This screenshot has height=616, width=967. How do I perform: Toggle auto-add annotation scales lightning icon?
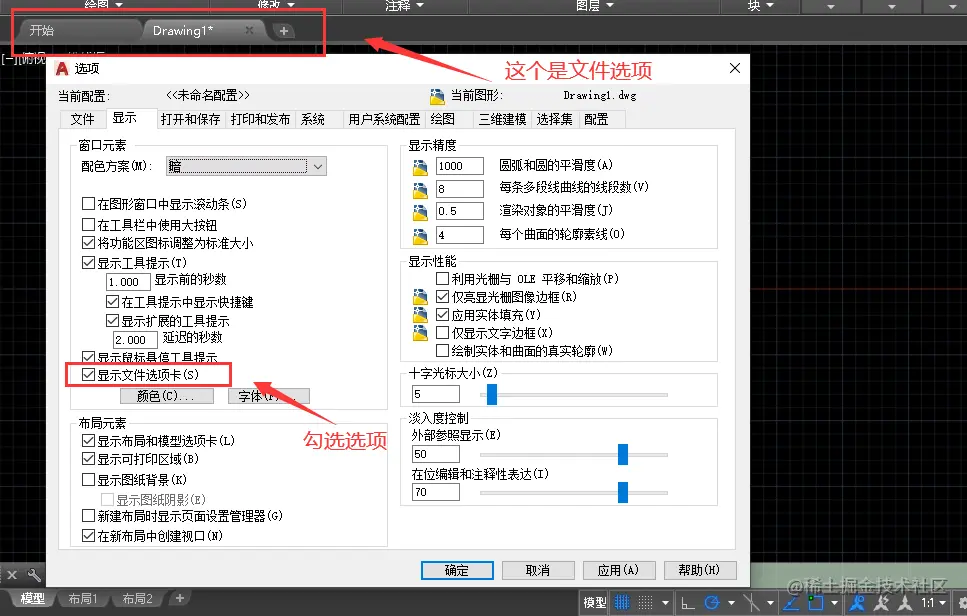click(x=882, y=603)
